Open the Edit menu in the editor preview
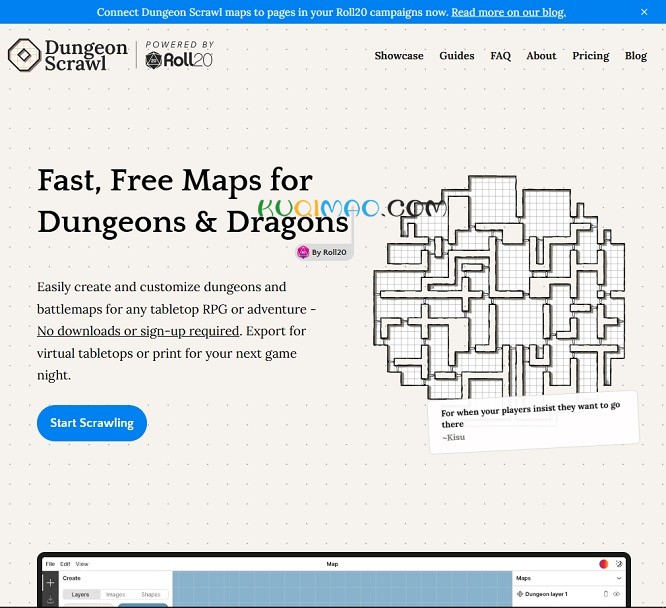The height and width of the screenshot is (608, 666). pos(65,564)
